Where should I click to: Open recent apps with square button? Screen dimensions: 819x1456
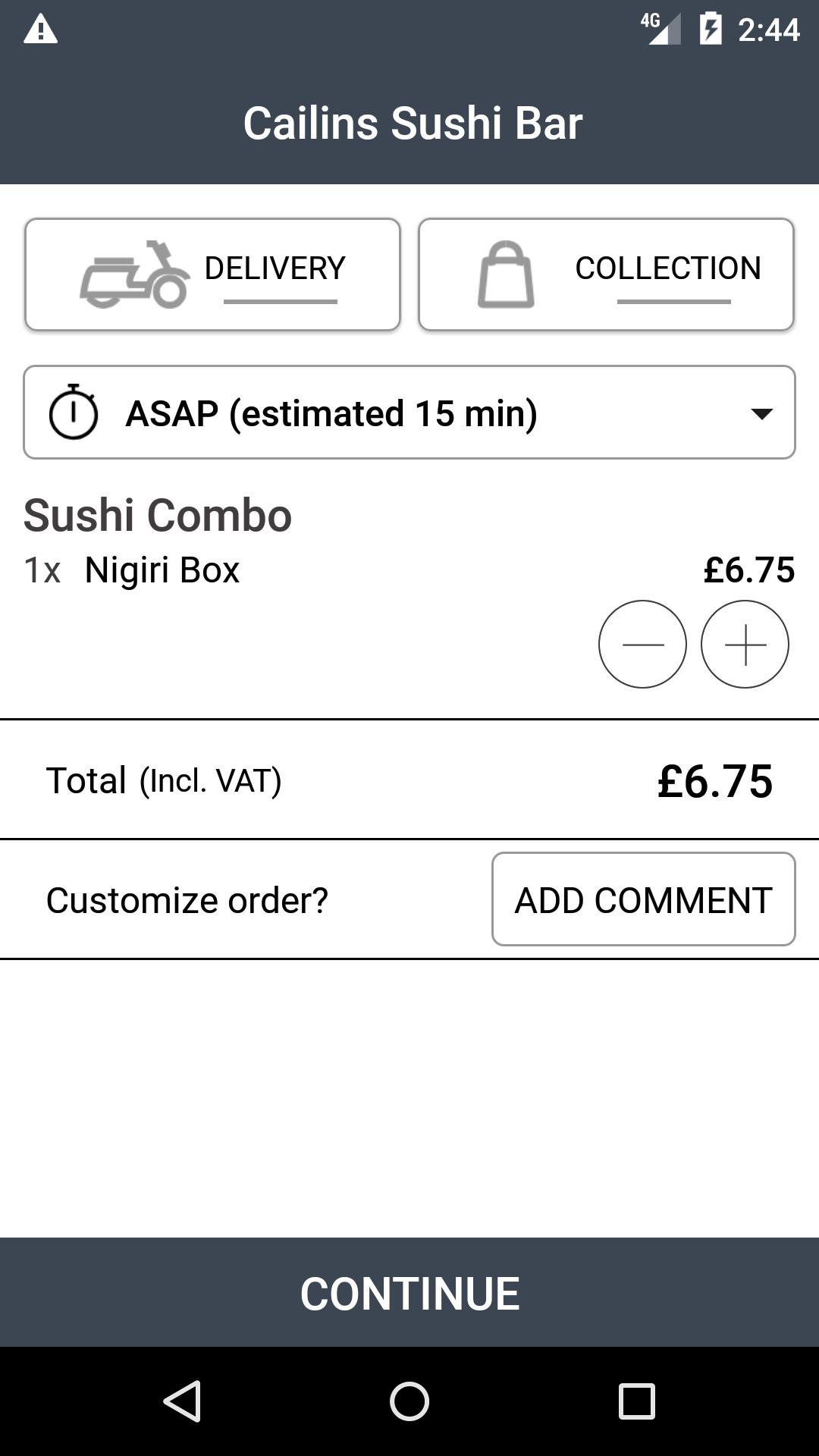[x=637, y=1401]
